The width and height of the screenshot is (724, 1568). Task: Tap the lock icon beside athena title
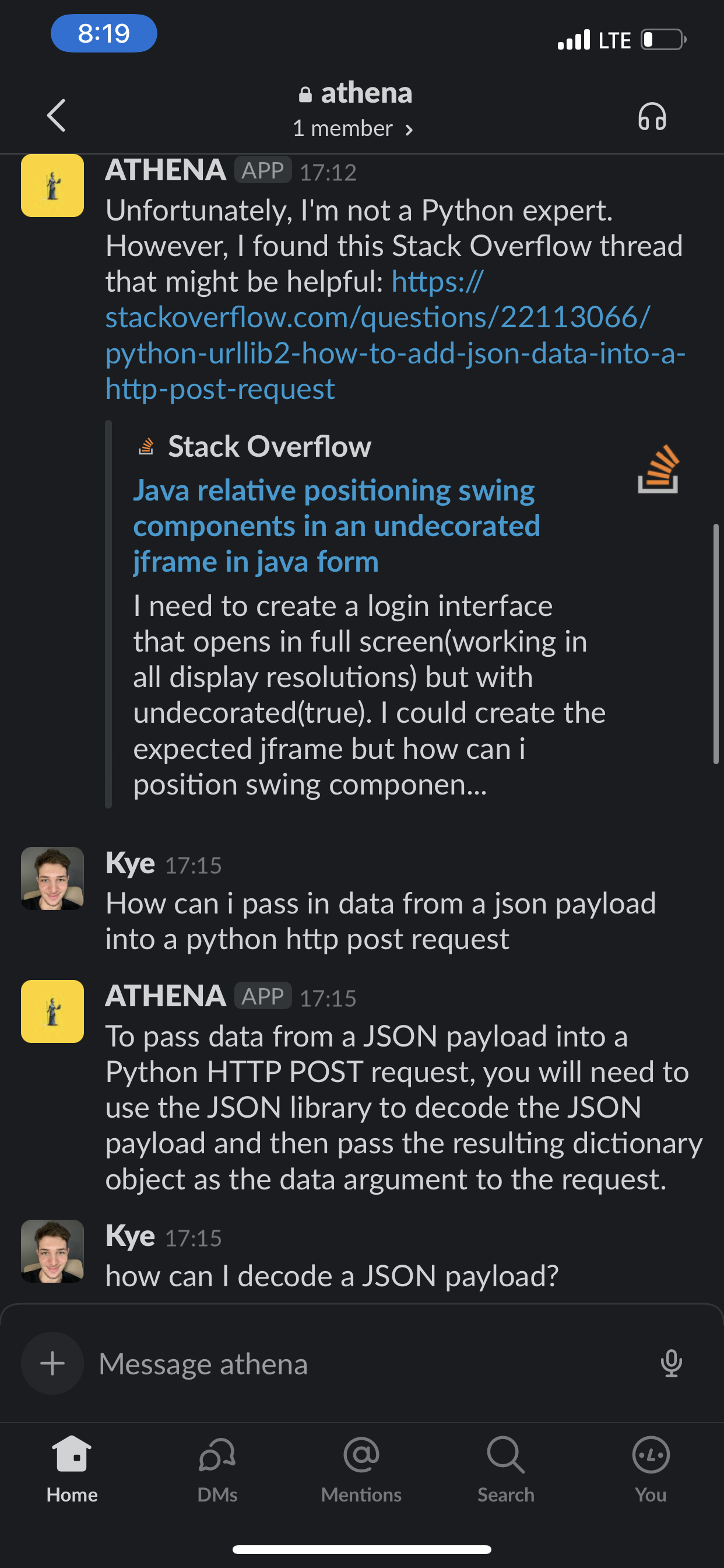pyautogui.click(x=305, y=94)
